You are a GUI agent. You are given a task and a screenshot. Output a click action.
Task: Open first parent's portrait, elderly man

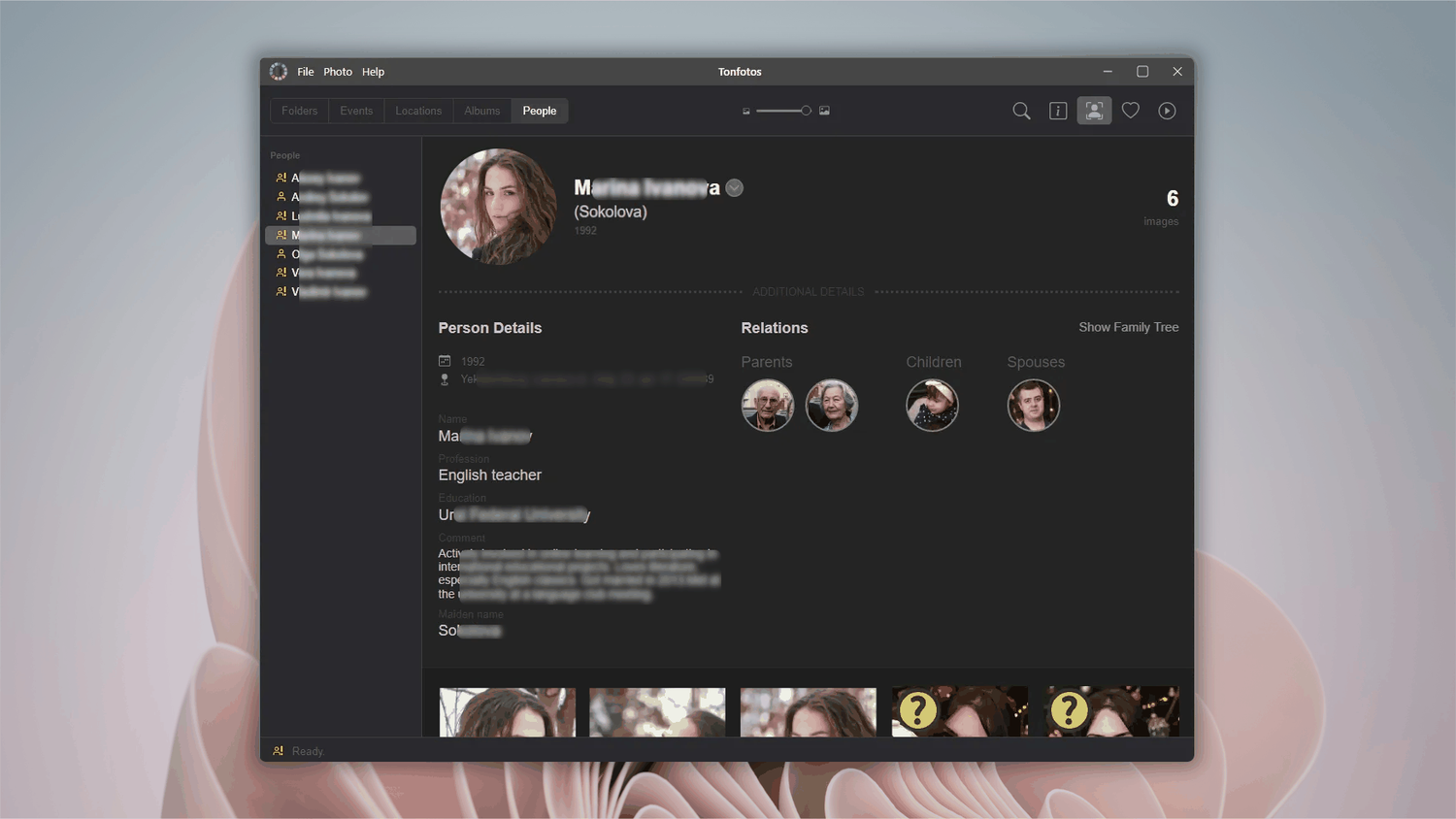pos(768,405)
